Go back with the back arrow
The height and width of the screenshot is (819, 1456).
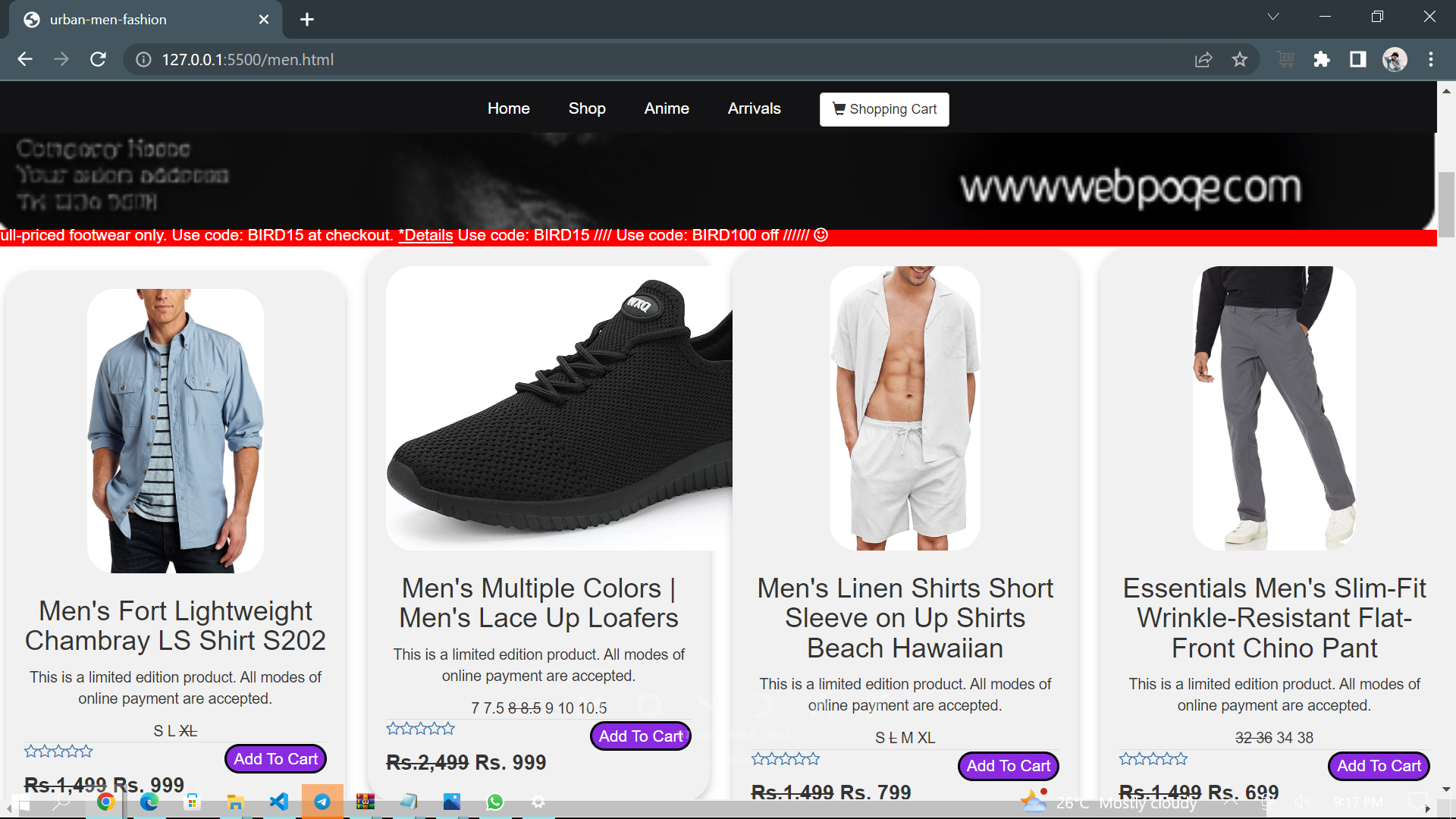pos(25,59)
